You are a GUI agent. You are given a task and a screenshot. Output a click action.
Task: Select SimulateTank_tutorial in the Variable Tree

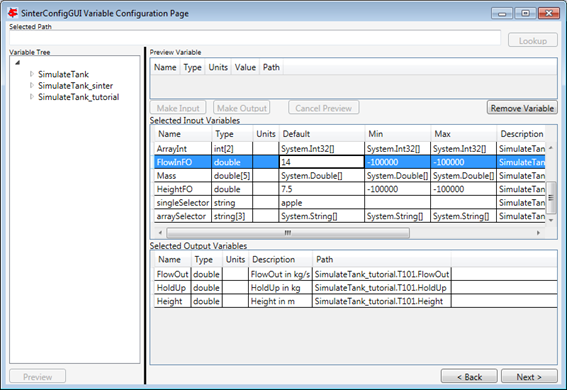[78, 97]
